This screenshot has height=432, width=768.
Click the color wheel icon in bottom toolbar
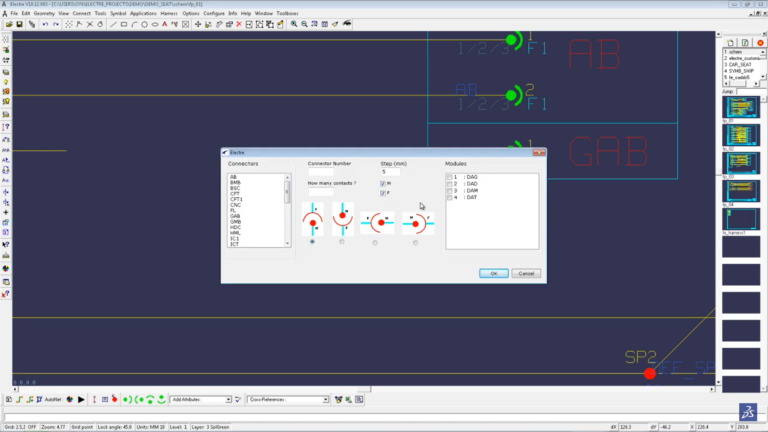point(70,400)
